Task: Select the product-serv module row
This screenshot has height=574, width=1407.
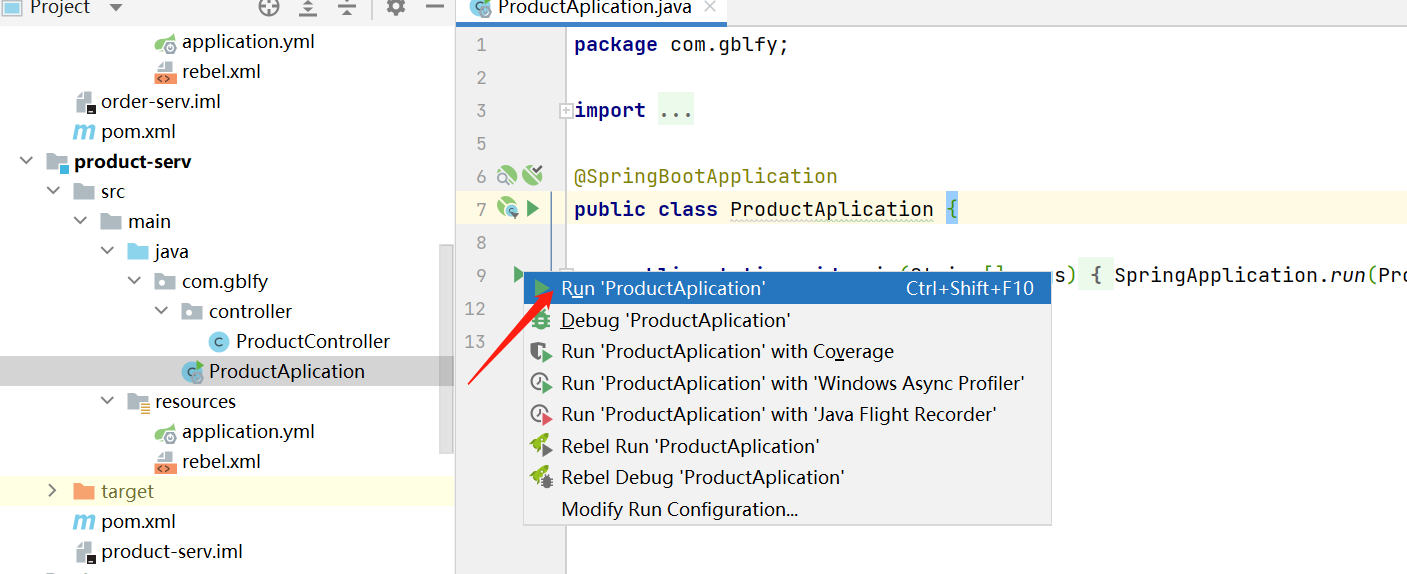Action: point(132,161)
